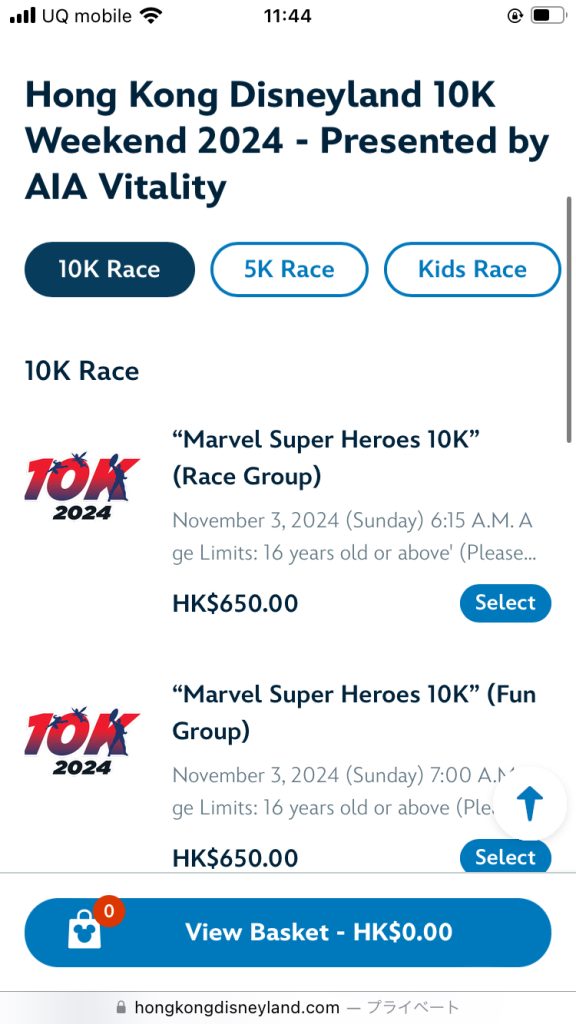Tap the basket icon with 0 badge
The height and width of the screenshot is (1024, 576).
(x=83, y=932)
